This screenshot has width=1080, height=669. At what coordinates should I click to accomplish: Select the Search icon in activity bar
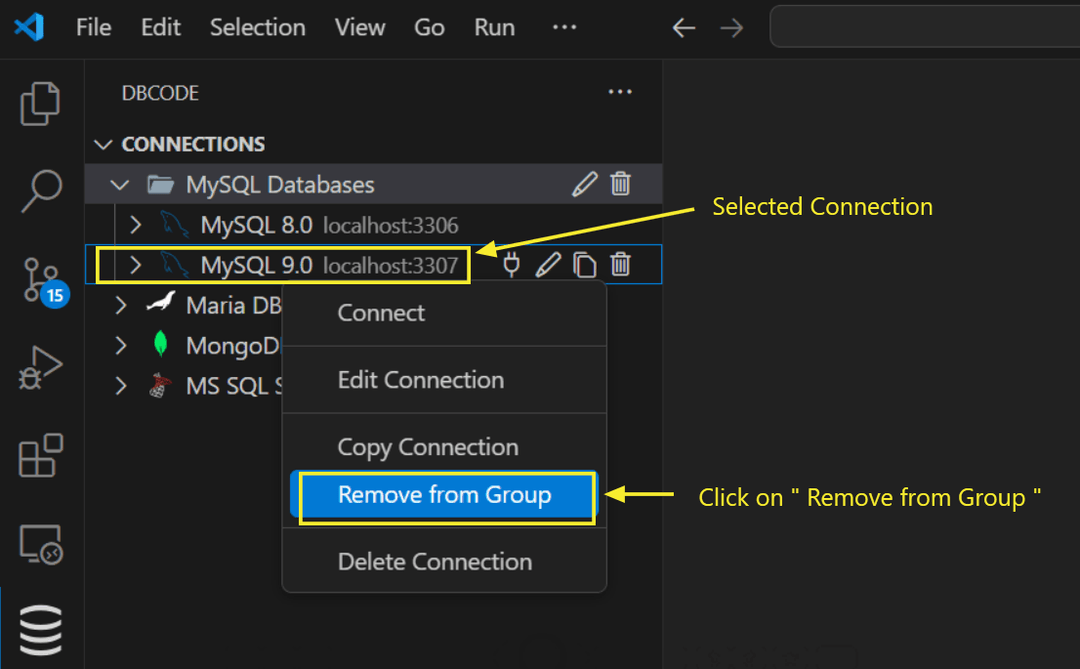tap(40, 190)
